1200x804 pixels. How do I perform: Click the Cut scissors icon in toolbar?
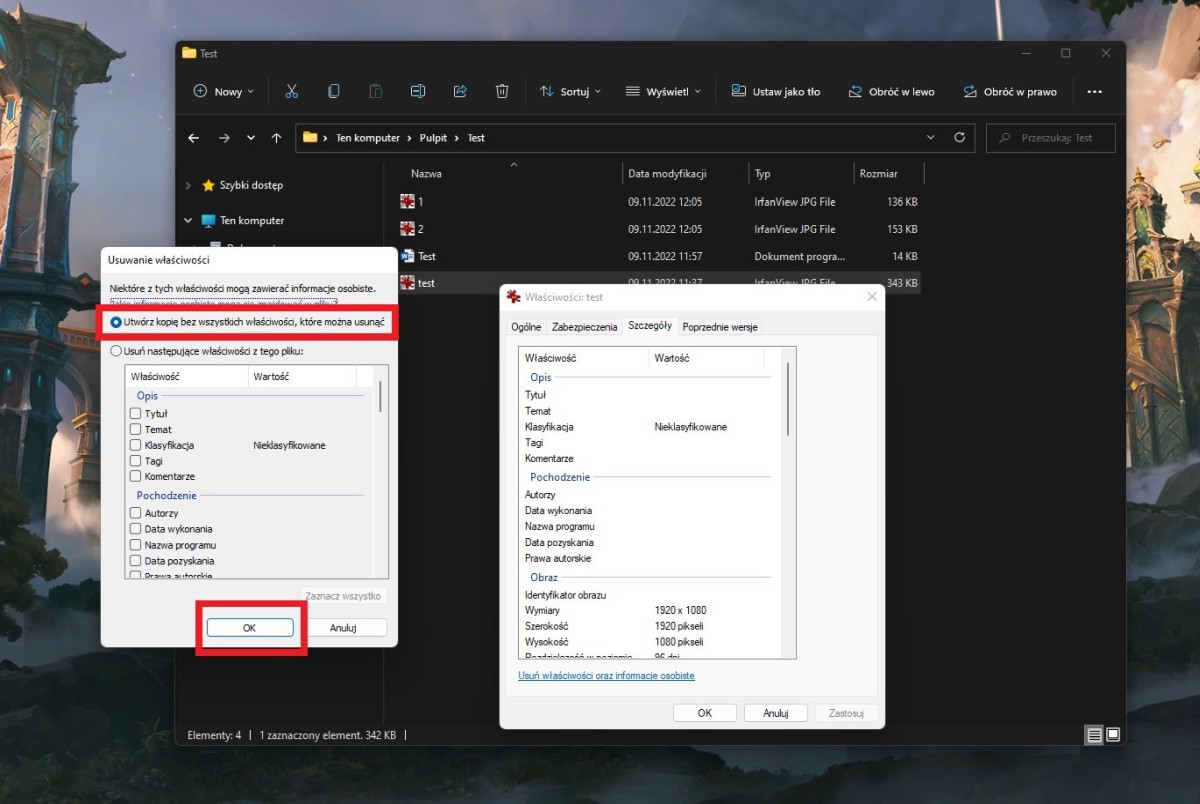coord(292,91)
